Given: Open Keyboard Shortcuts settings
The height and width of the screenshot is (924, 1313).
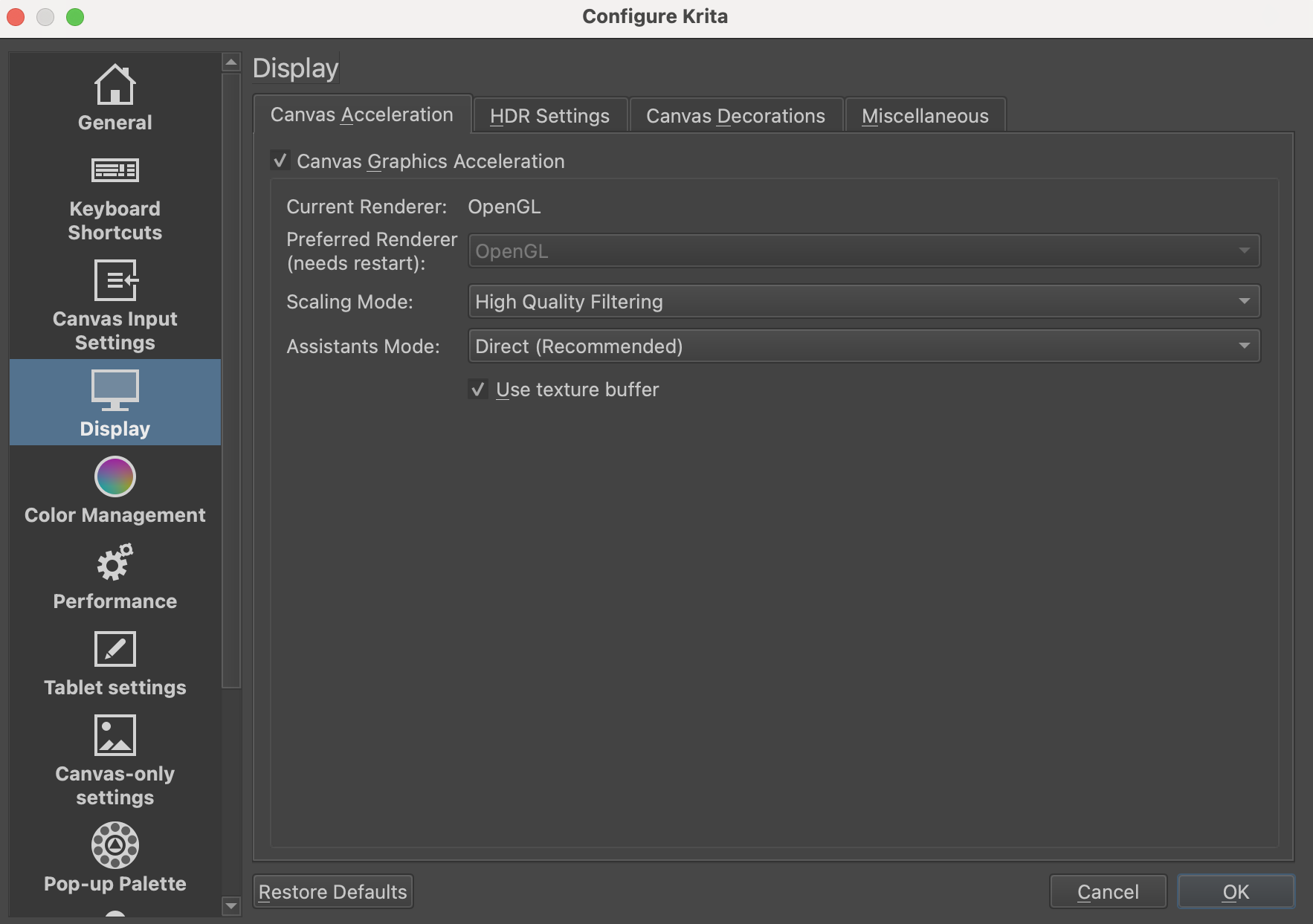Looking at the screenshot, I should [115, 198].
